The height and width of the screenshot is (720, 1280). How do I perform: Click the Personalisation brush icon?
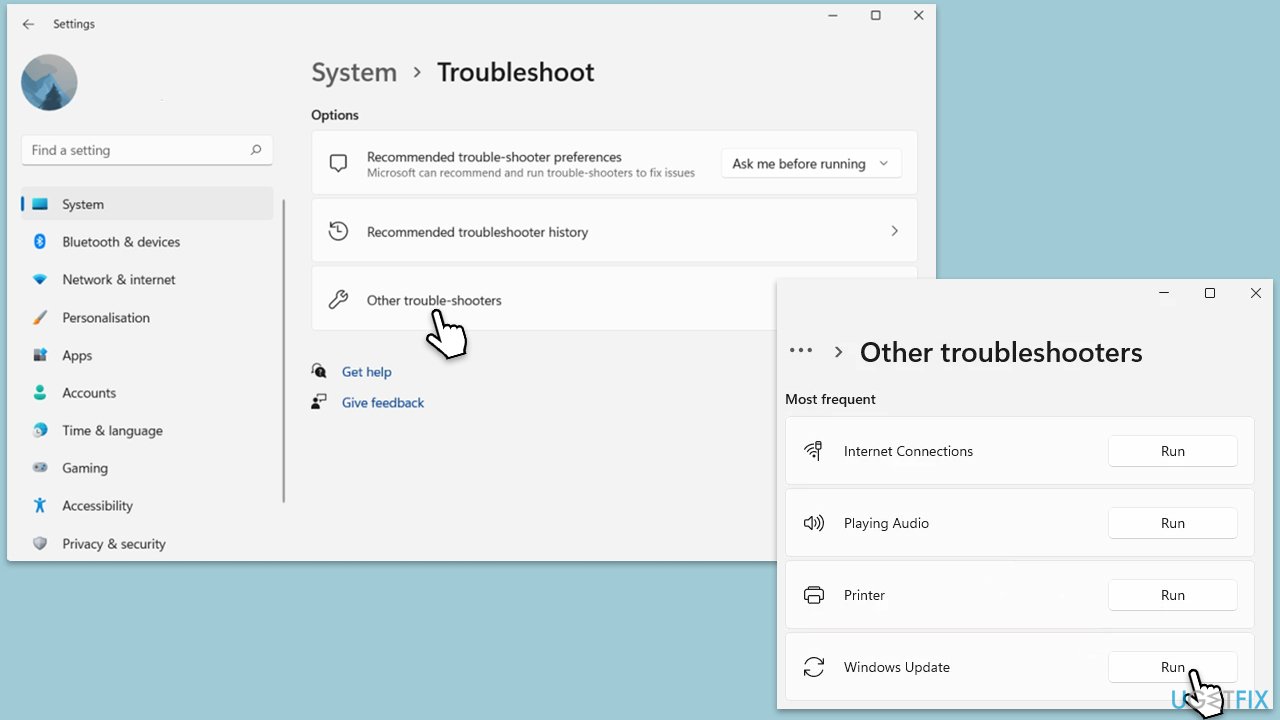tap(40, 318)
